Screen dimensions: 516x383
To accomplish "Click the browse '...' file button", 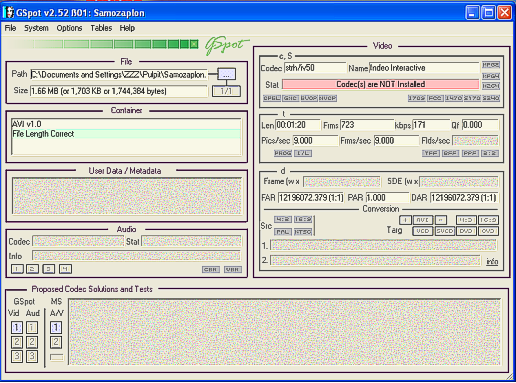I will [x=227, y=74].
